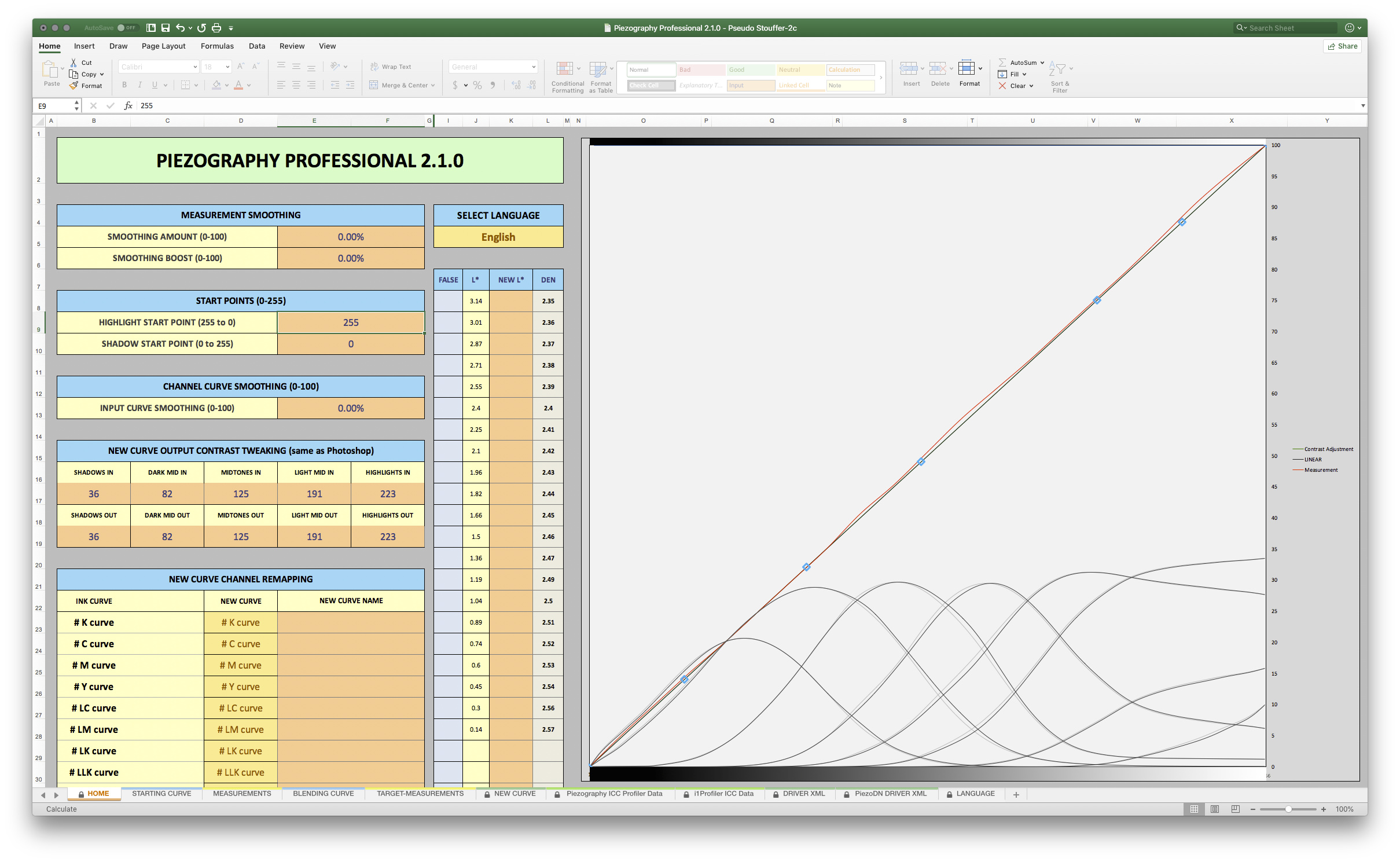Click the Format painter brush icon
Viewport: 1400px width, 862px height.
click(x=74, y=86)
